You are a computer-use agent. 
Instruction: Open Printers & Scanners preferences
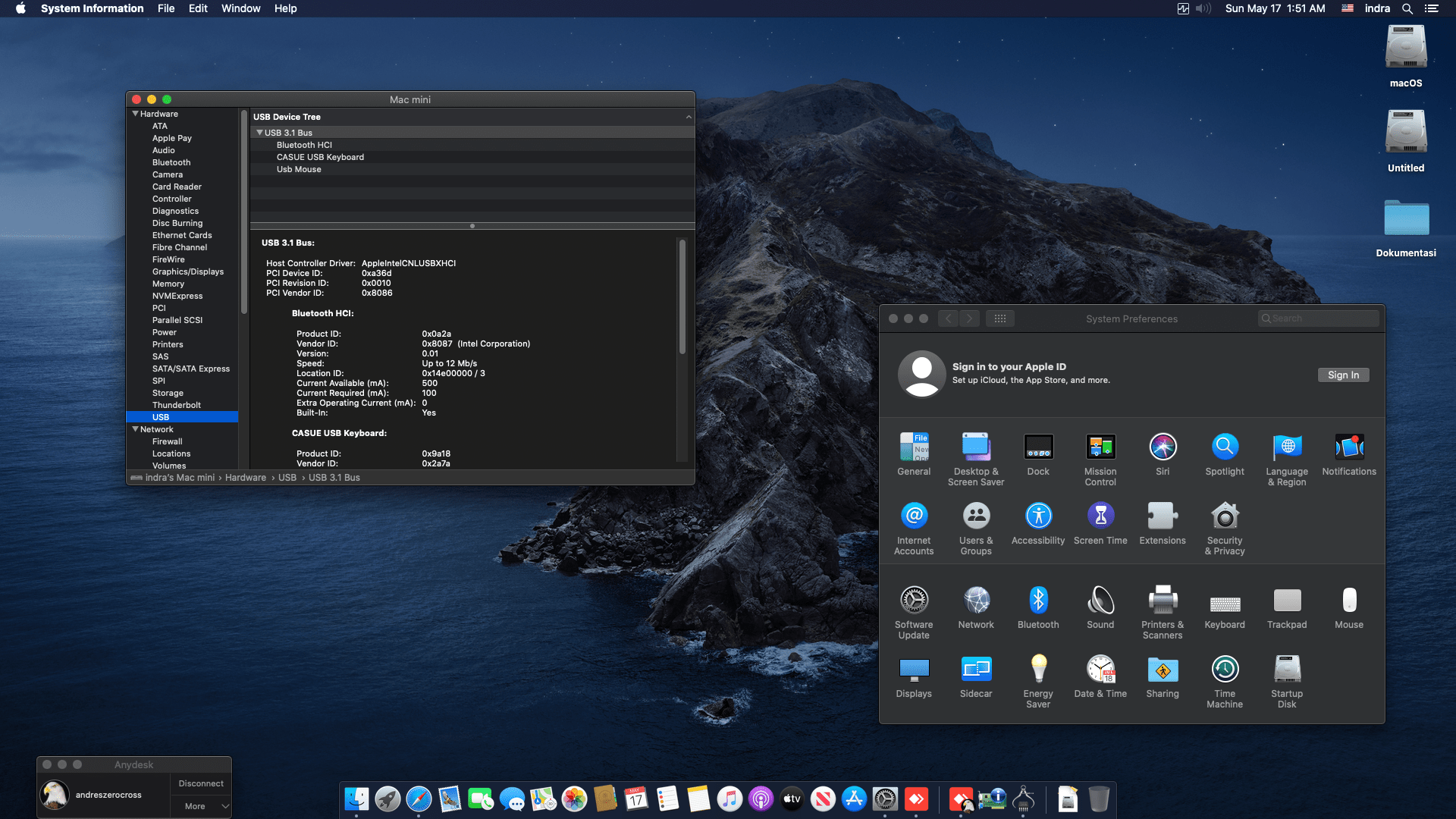coord(1163,612)
